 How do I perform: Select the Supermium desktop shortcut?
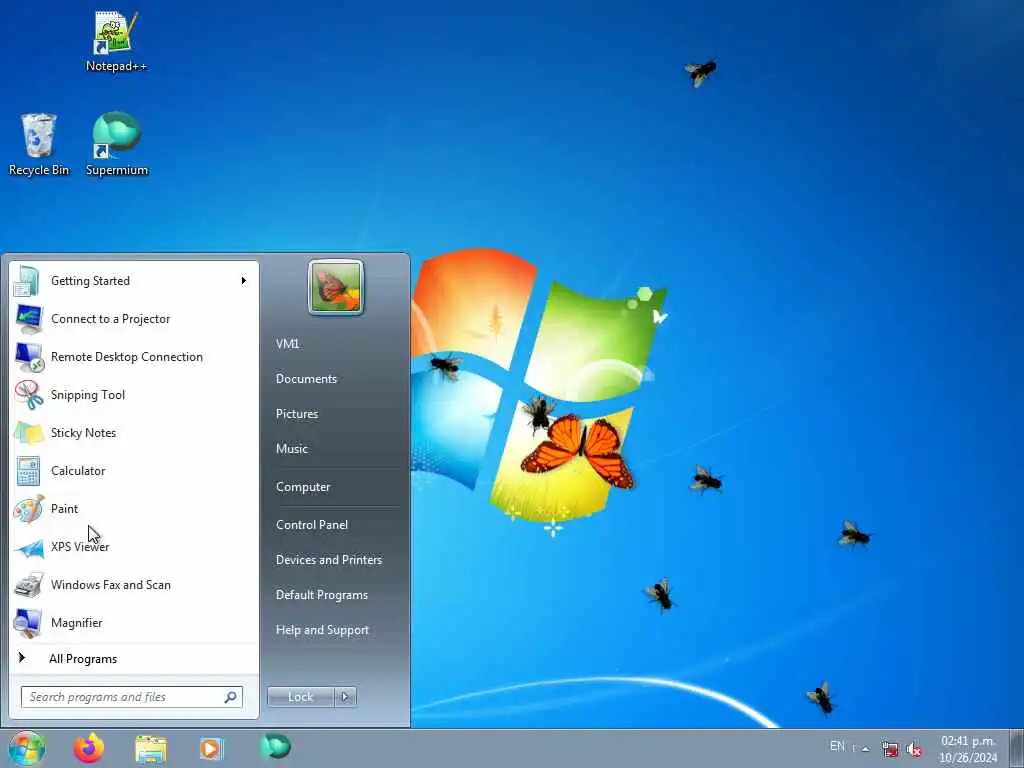click(116, 144)
